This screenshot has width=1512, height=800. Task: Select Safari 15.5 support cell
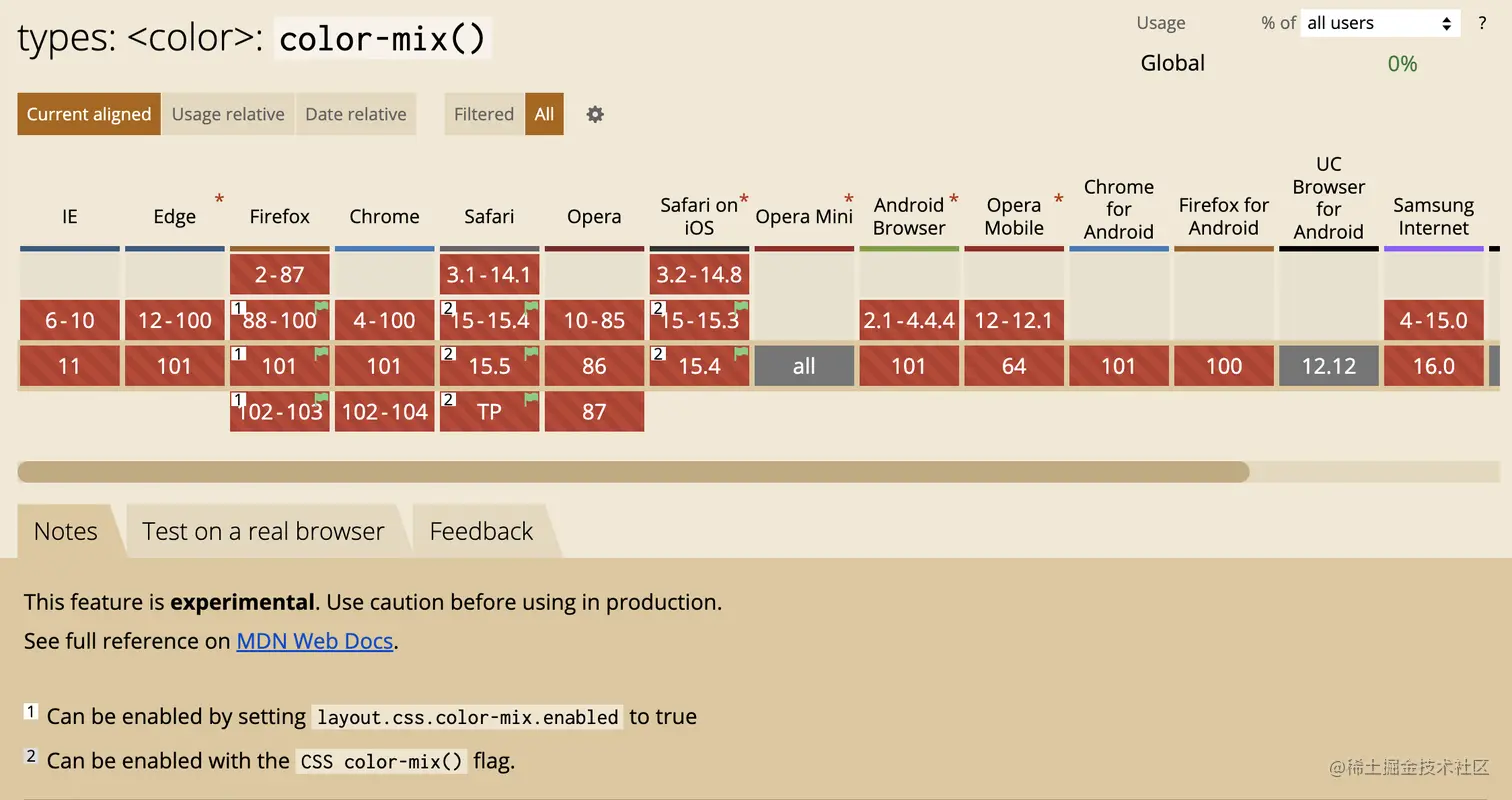[x=489, y=366]
